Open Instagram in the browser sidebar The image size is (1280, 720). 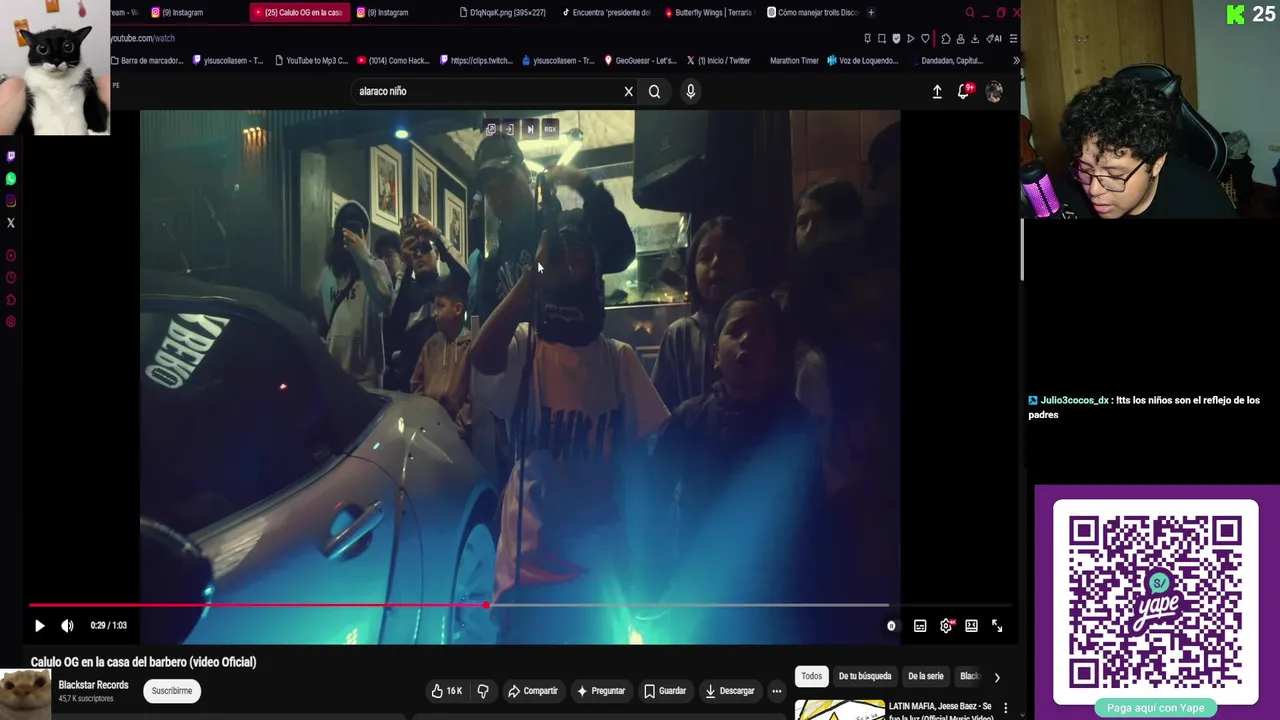click(11, 201)
